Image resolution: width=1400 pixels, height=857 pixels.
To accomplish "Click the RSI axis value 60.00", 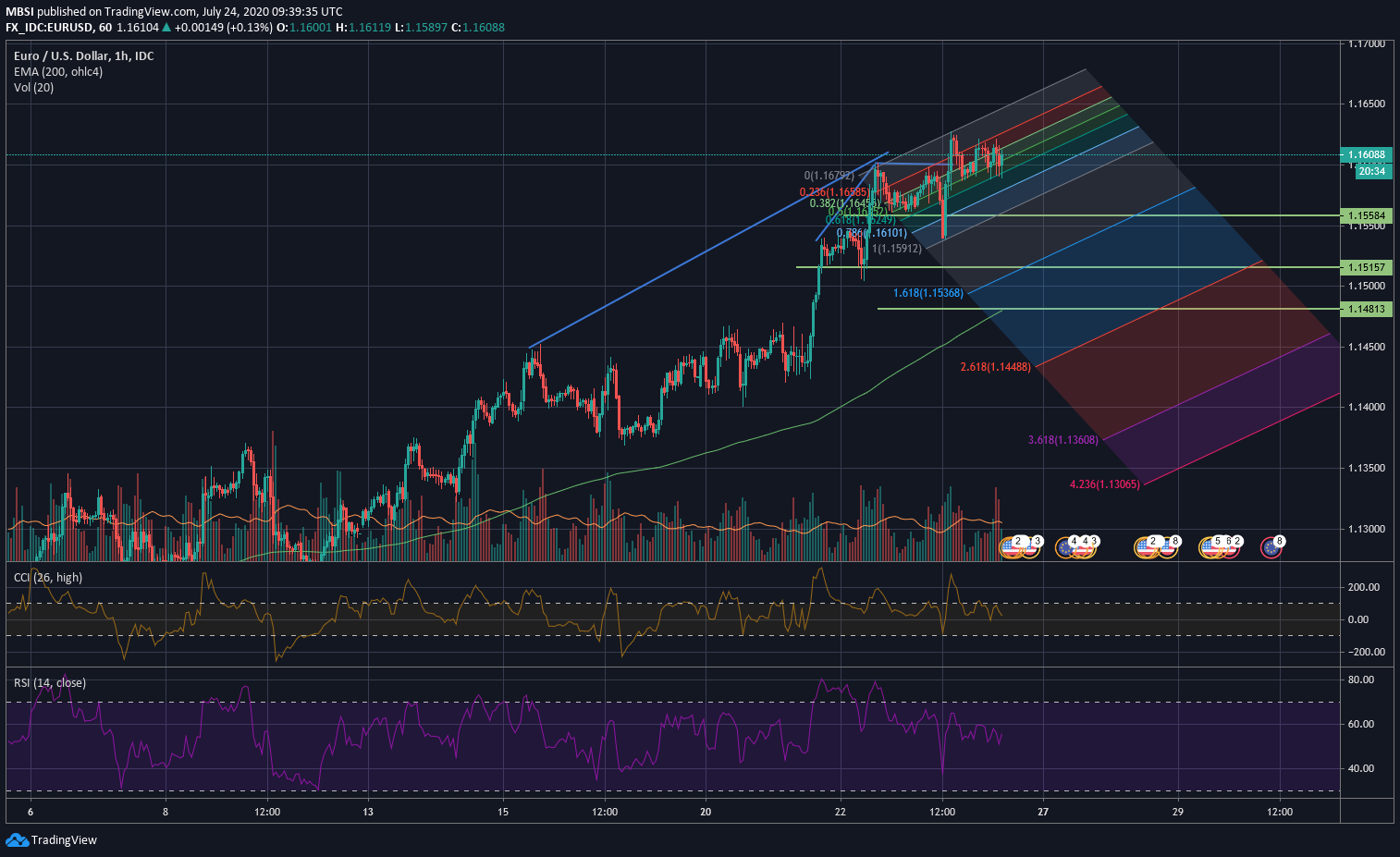I will point(1361,724).
